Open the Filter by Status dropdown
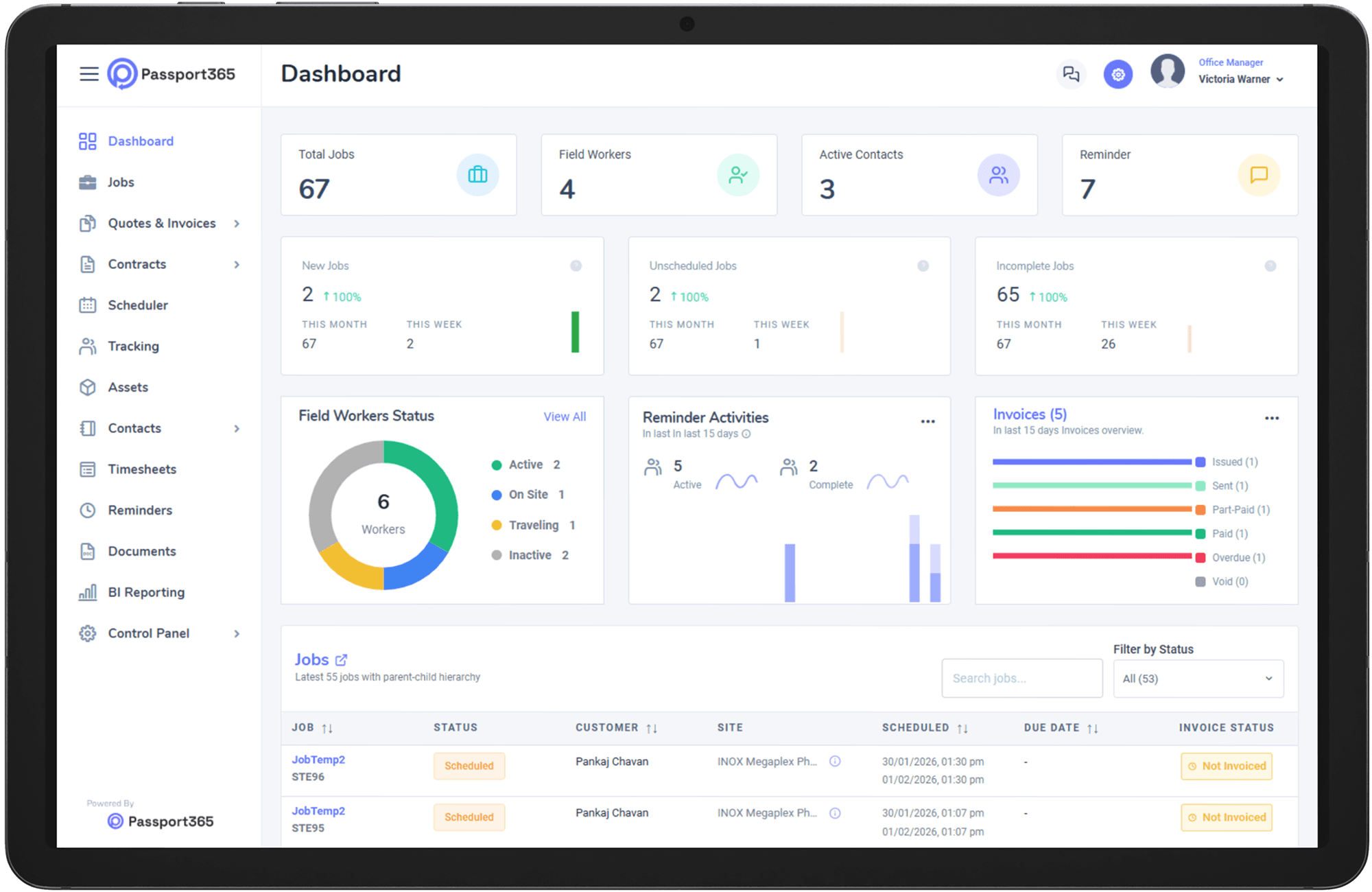Screen dimensions: 1372x892 click(x=1198, y=678)
